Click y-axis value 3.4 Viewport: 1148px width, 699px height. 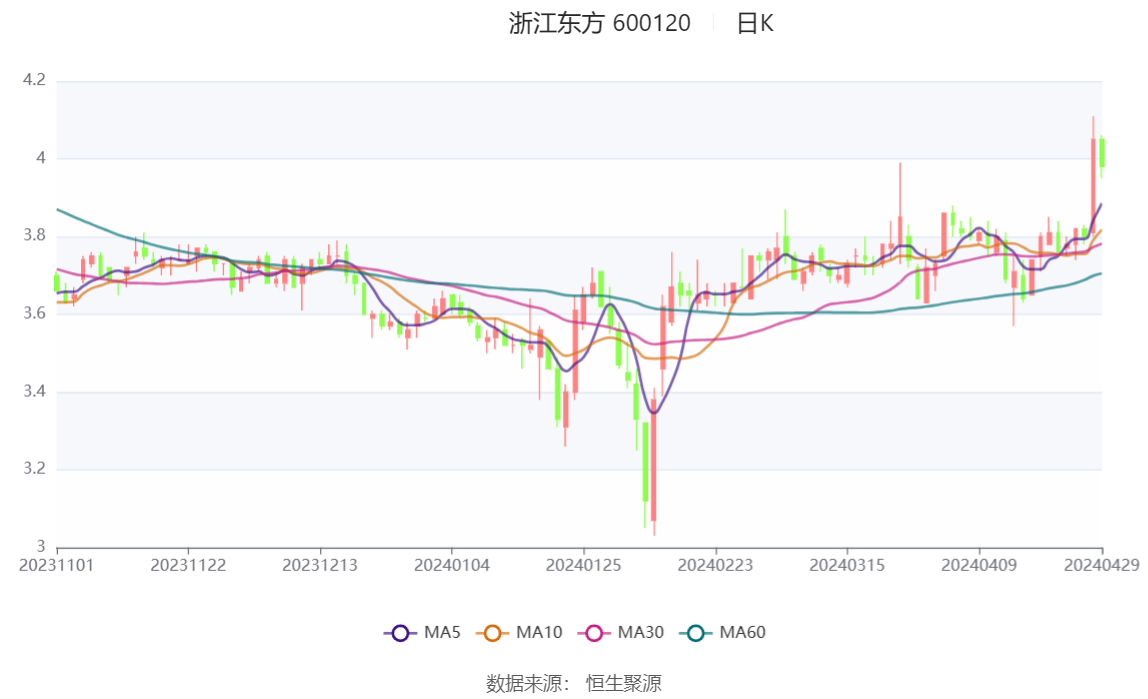point(34,392)
